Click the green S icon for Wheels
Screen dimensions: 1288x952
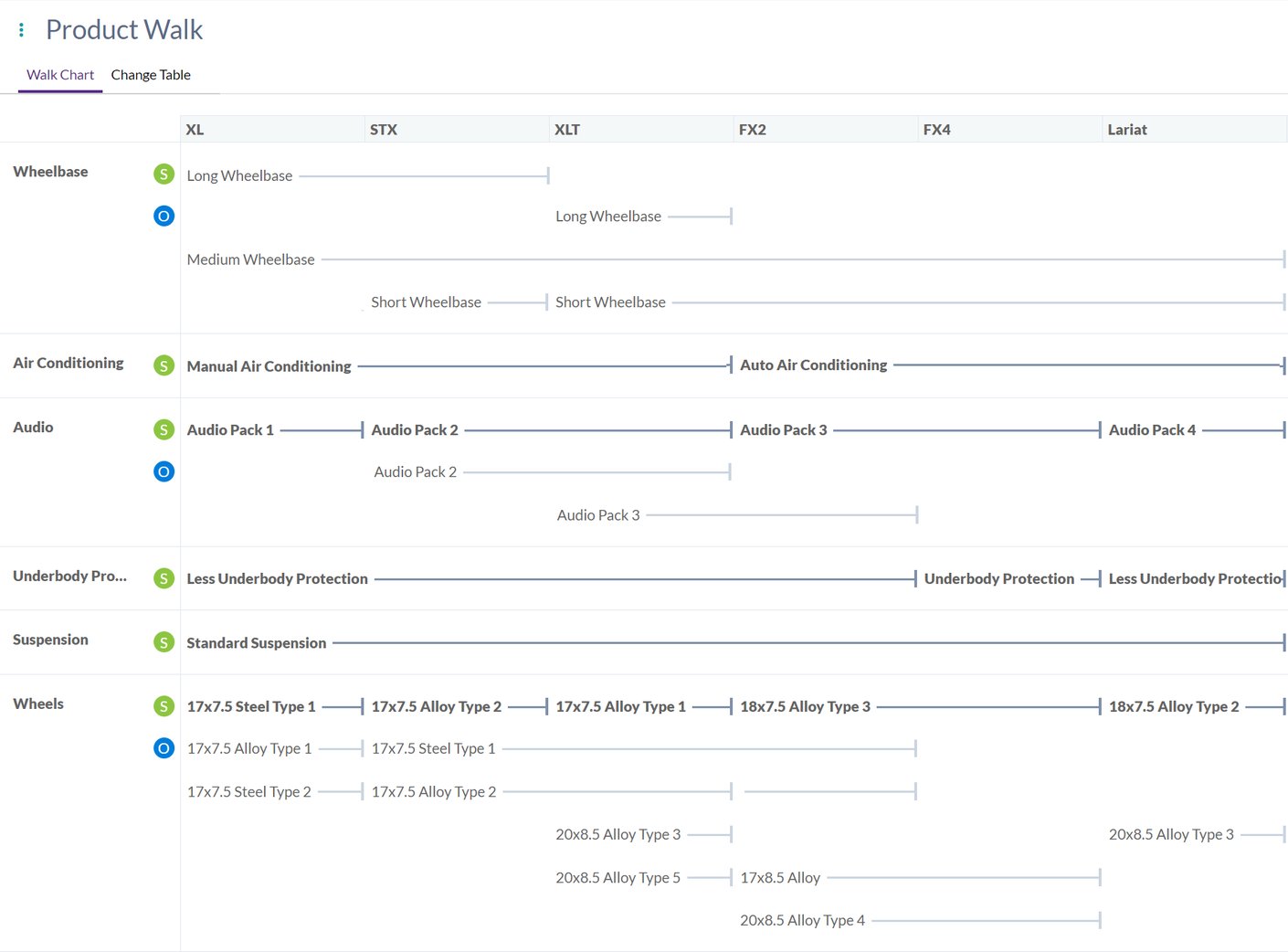point(164,706)
